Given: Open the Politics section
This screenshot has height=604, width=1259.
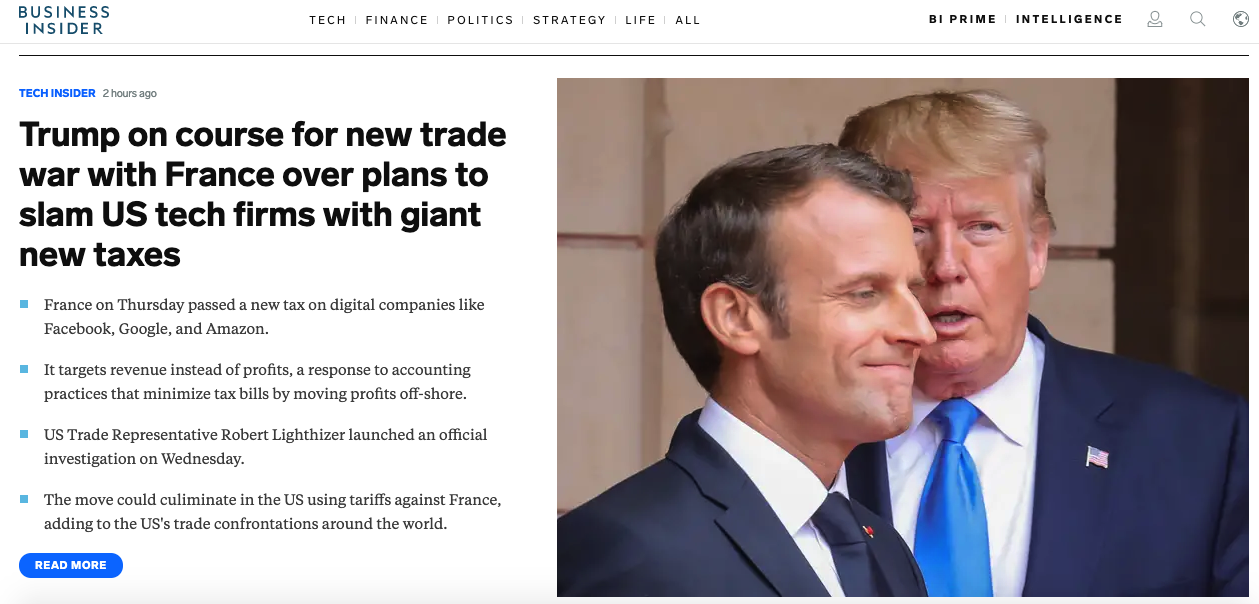Looking at the screenshot, I should (480, 20).
